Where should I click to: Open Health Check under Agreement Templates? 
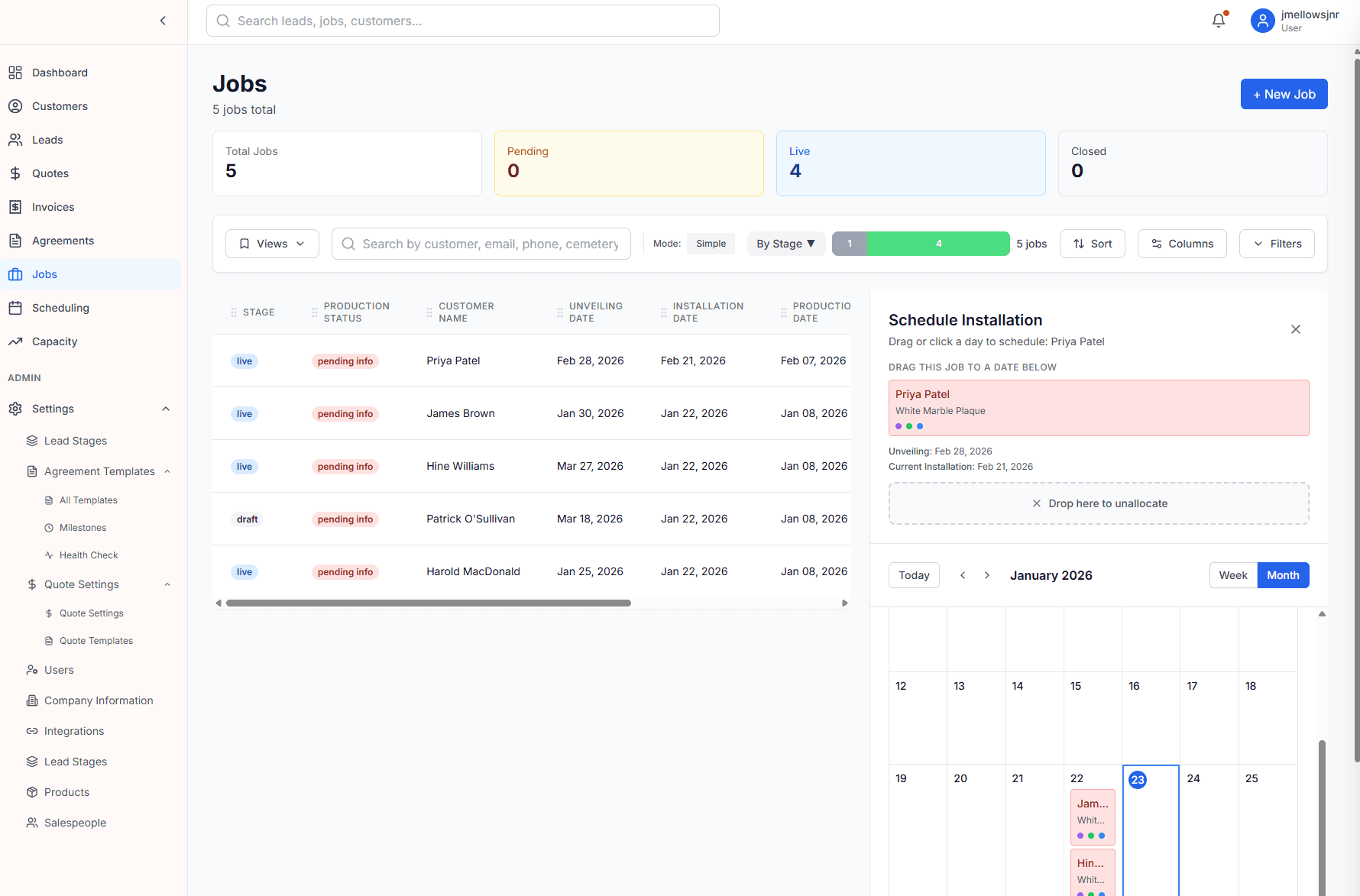click(x=88, y=555)
